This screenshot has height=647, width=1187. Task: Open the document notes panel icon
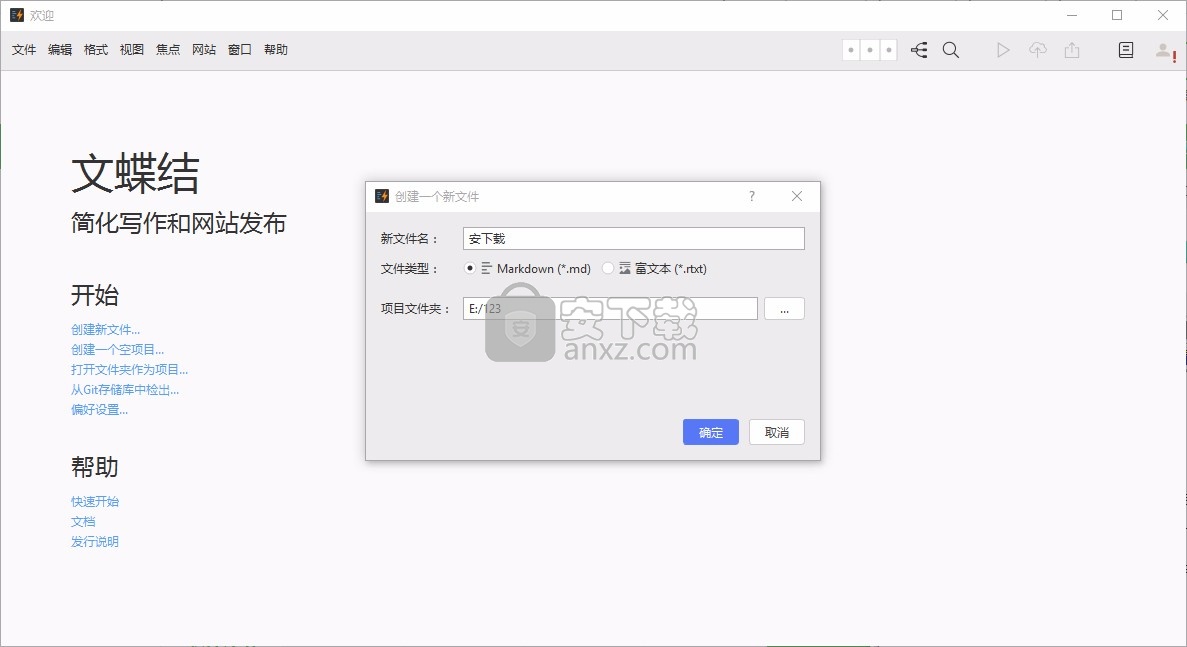coord(1126,50)
